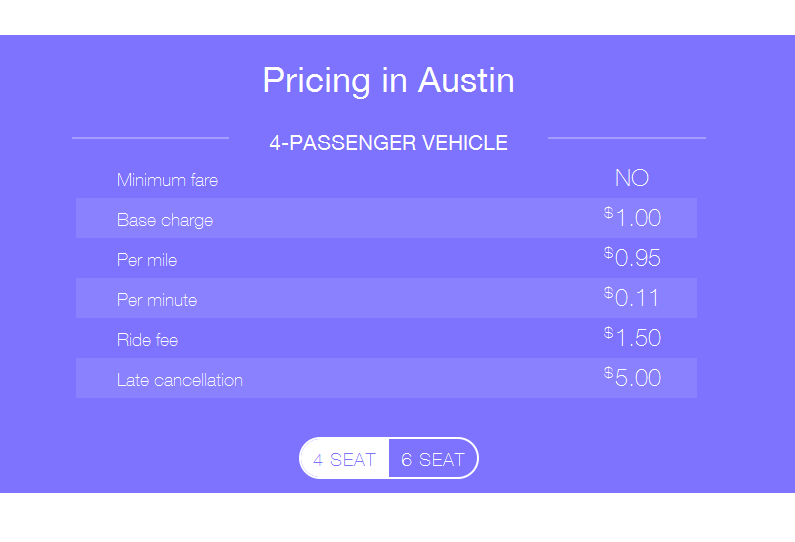Screen dimensions: 795x542
Task: Click the $0.11 per minute price
Action: tap(633, 298)
